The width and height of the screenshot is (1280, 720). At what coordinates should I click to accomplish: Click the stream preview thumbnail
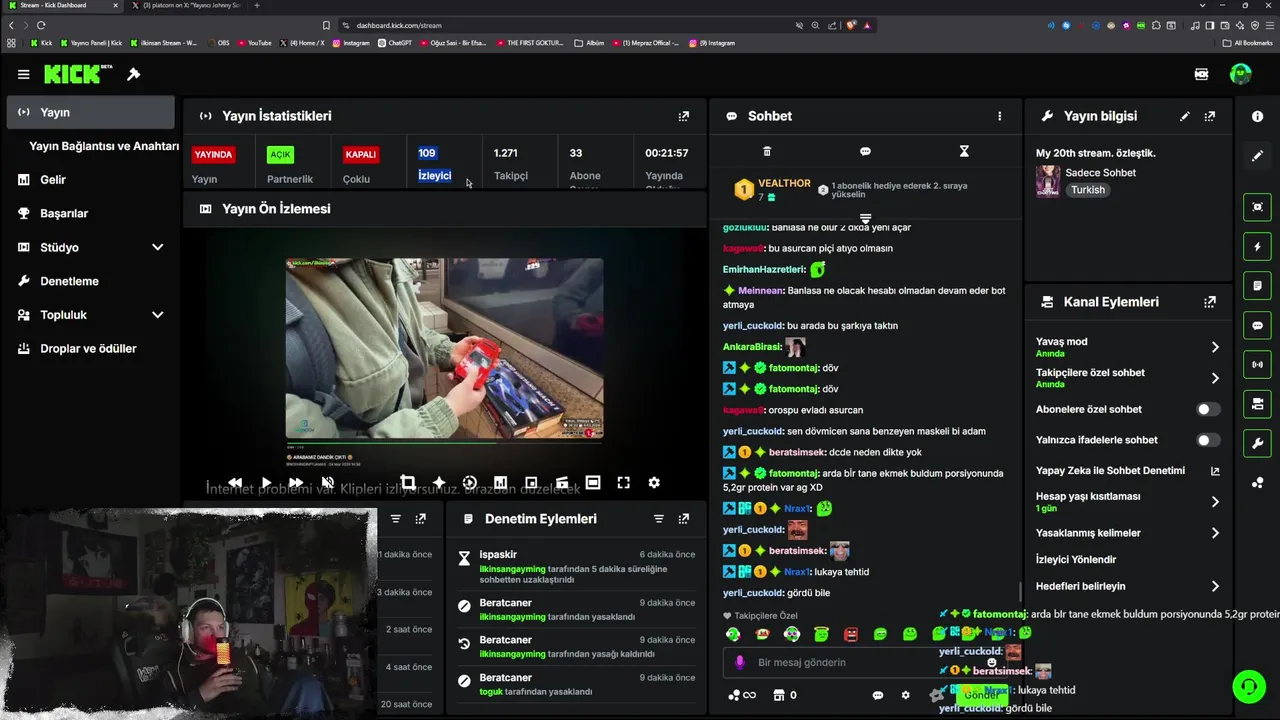[x=445, y=349]
